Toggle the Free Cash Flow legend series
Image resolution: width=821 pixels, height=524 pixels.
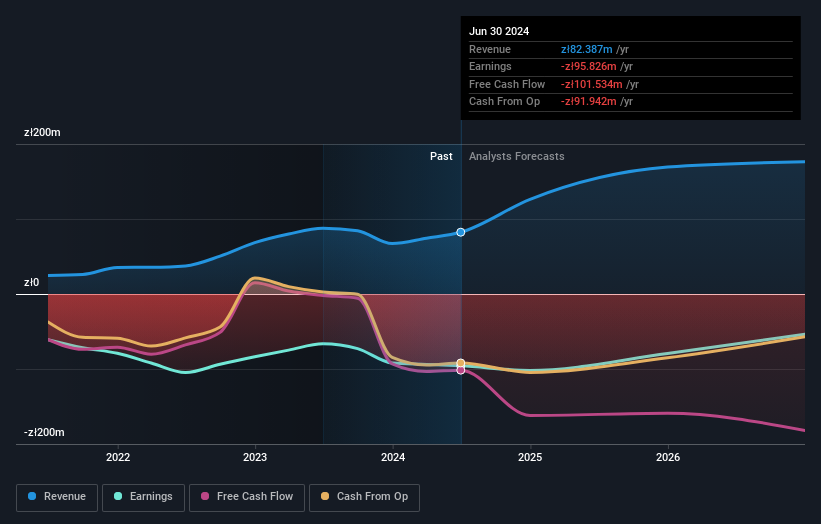(247, 497)
